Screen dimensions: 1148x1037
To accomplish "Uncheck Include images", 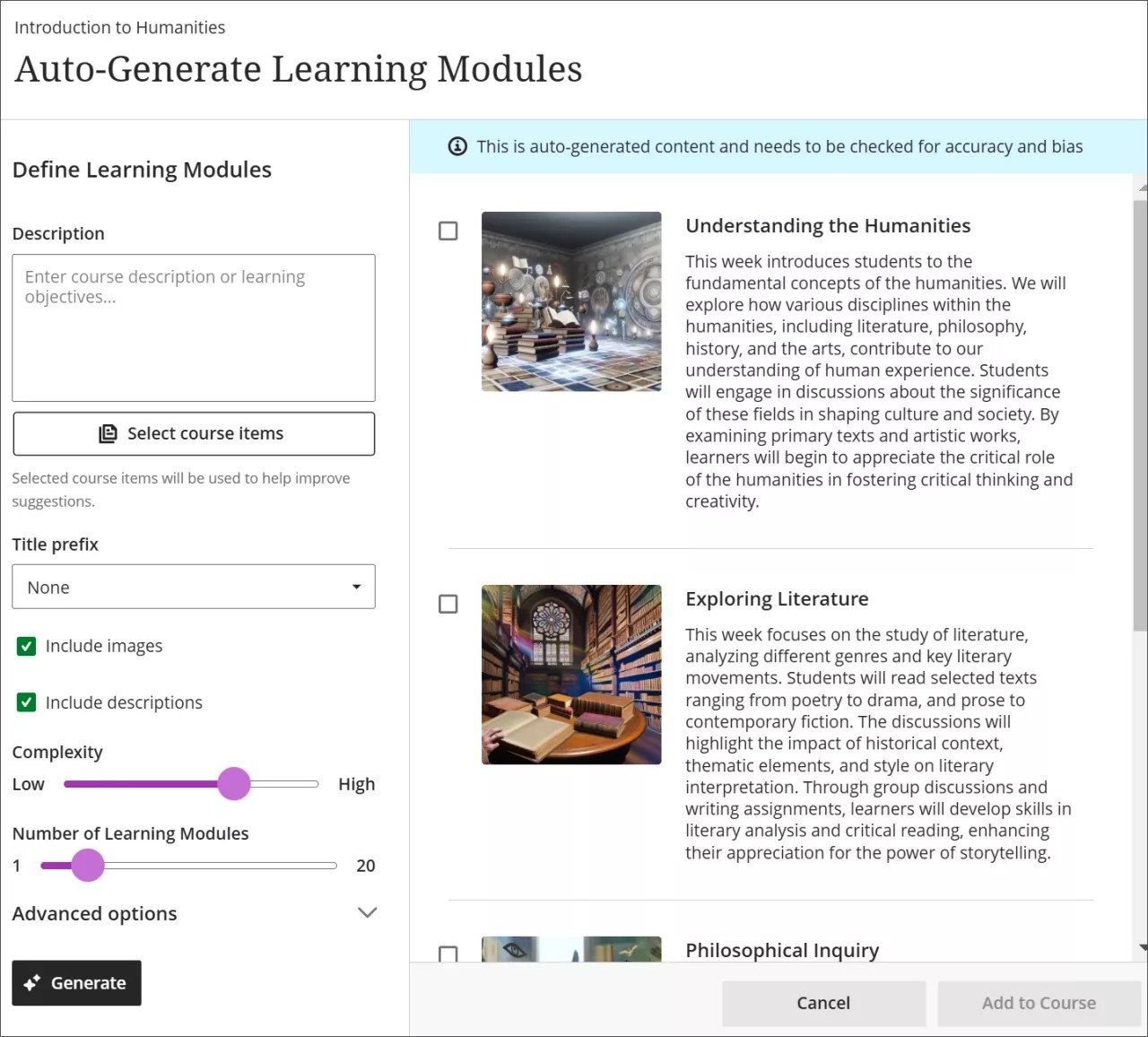I will 26,645.
